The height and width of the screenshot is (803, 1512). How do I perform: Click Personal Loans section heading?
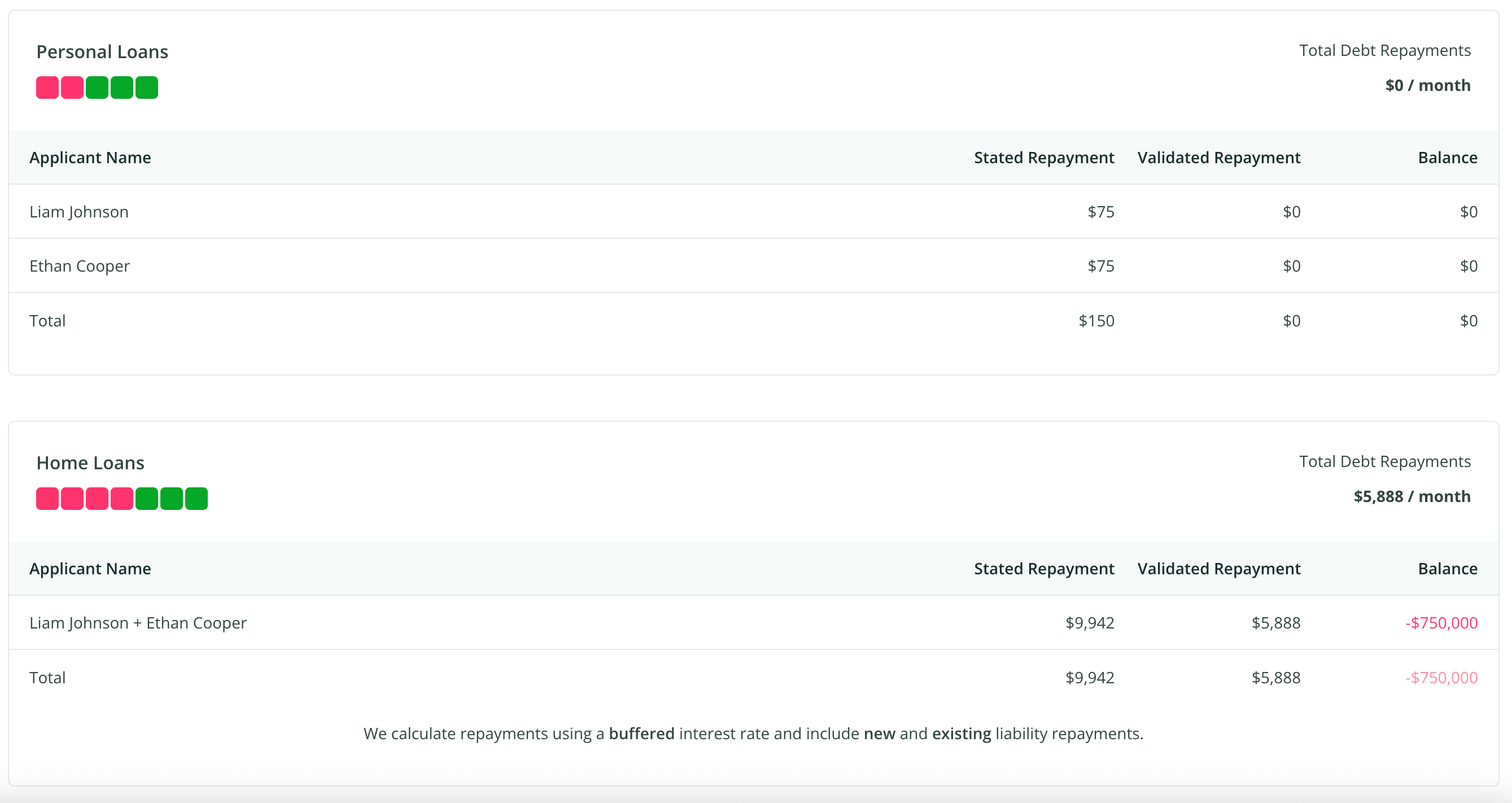pos(102,51)
